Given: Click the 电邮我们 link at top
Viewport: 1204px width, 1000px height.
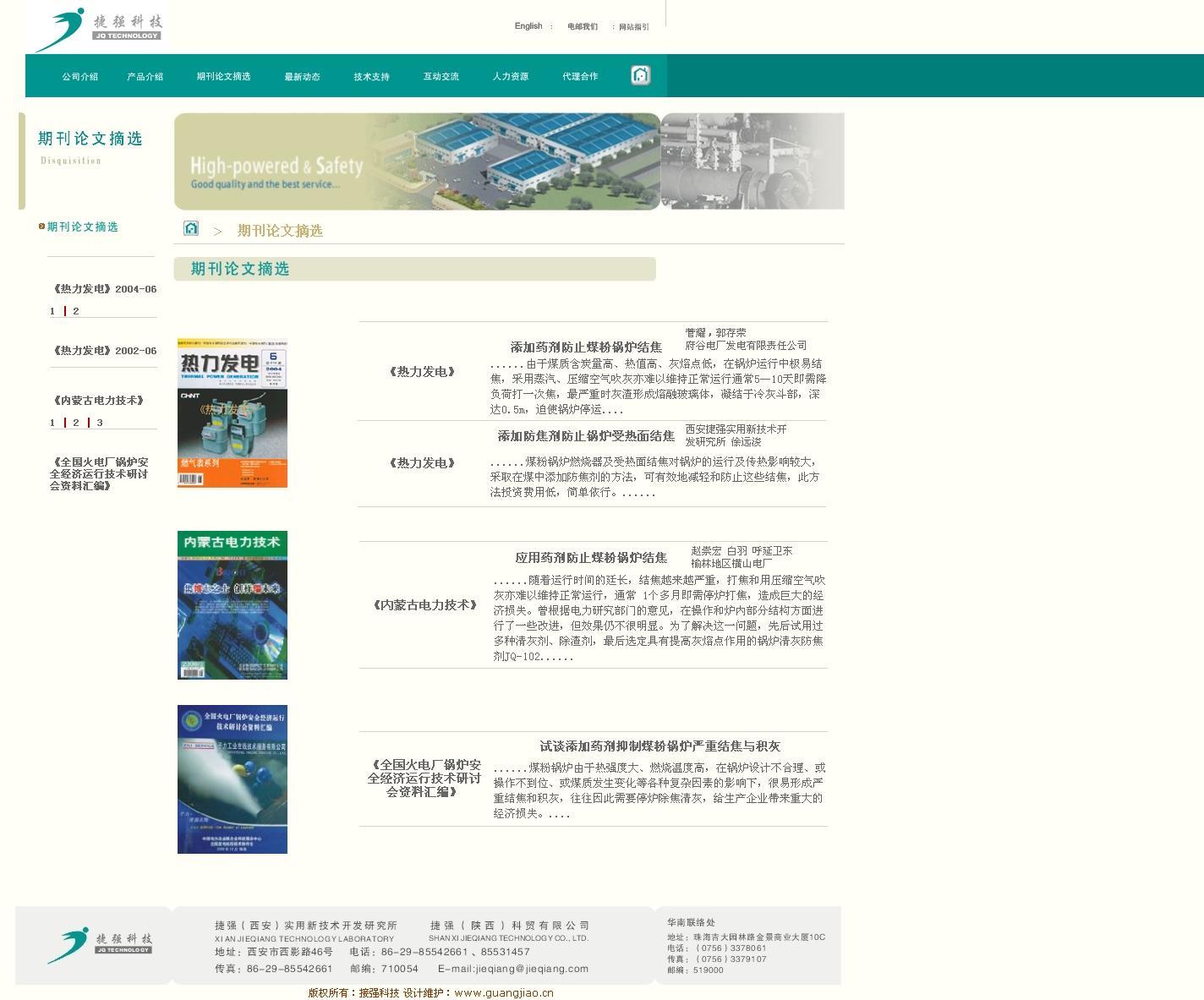Looking at the screenshot, I should pyautogui.click(x=582, y=27).
